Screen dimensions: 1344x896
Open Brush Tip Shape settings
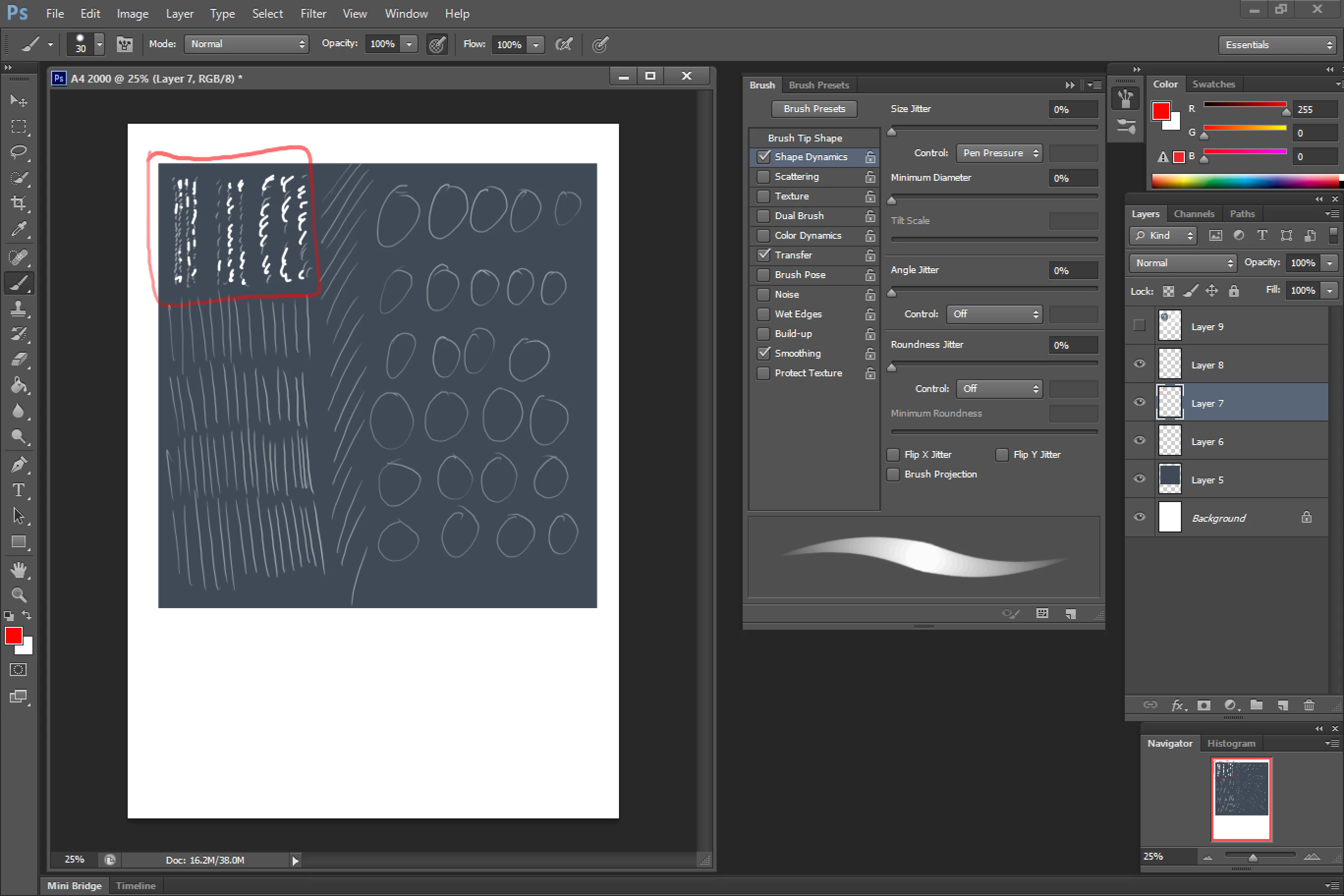coord(805,138)
